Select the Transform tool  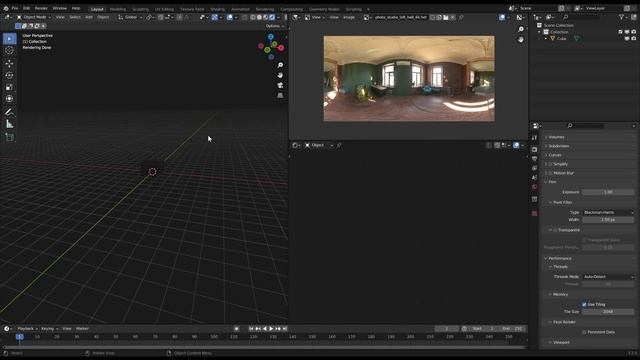click(x=9, y=98)
